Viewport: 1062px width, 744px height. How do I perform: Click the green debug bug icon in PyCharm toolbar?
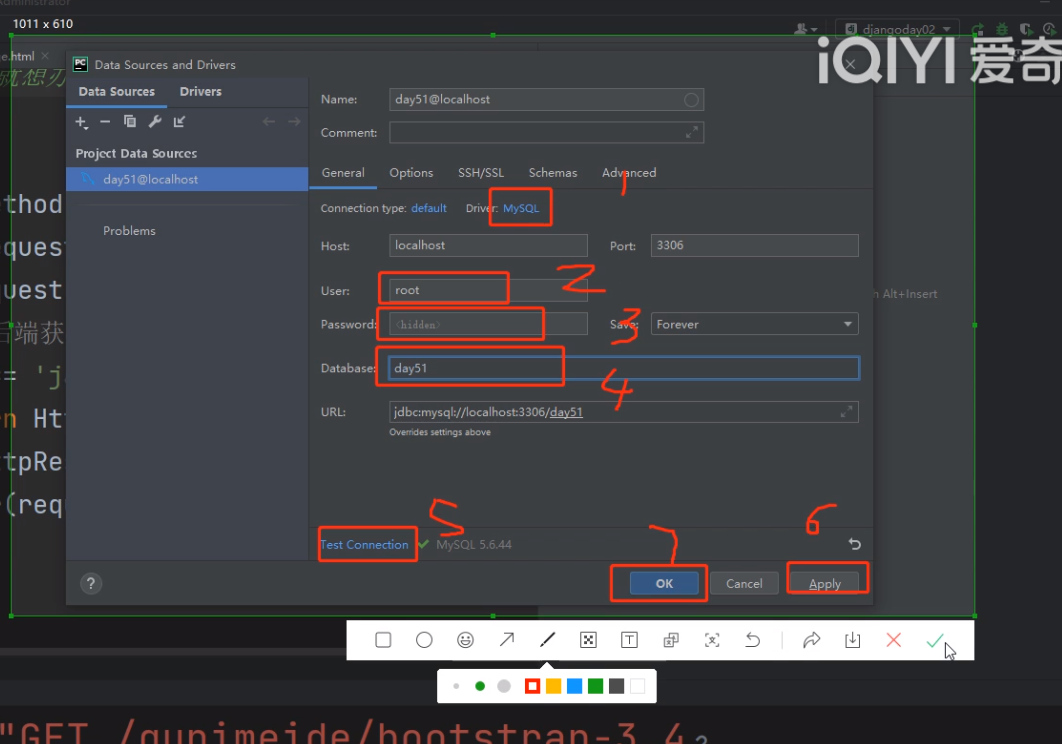pyautogui.click(x=1002, y=29)
